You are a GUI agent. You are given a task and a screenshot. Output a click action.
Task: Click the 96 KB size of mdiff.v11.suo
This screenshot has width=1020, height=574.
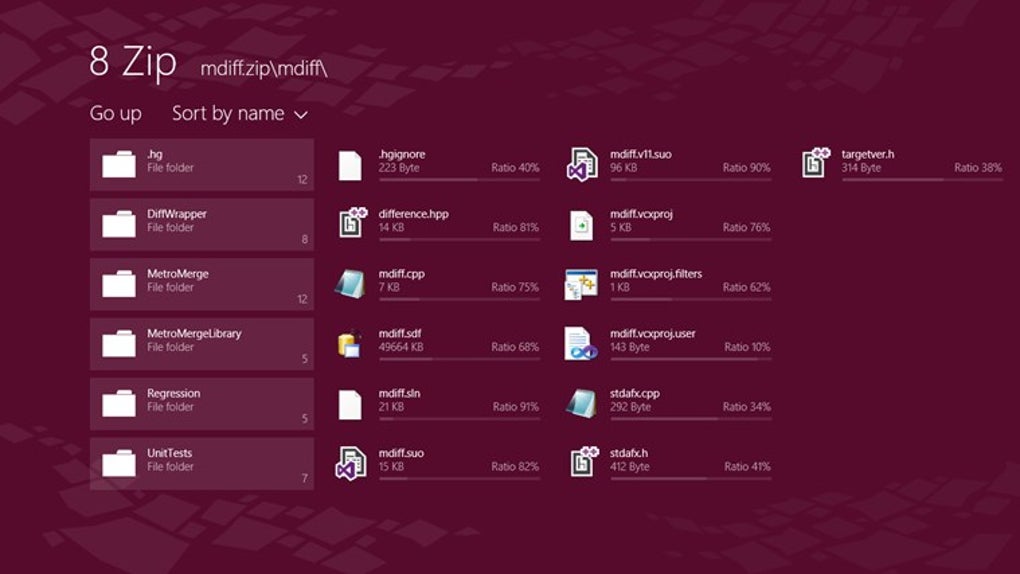[623, 168]
